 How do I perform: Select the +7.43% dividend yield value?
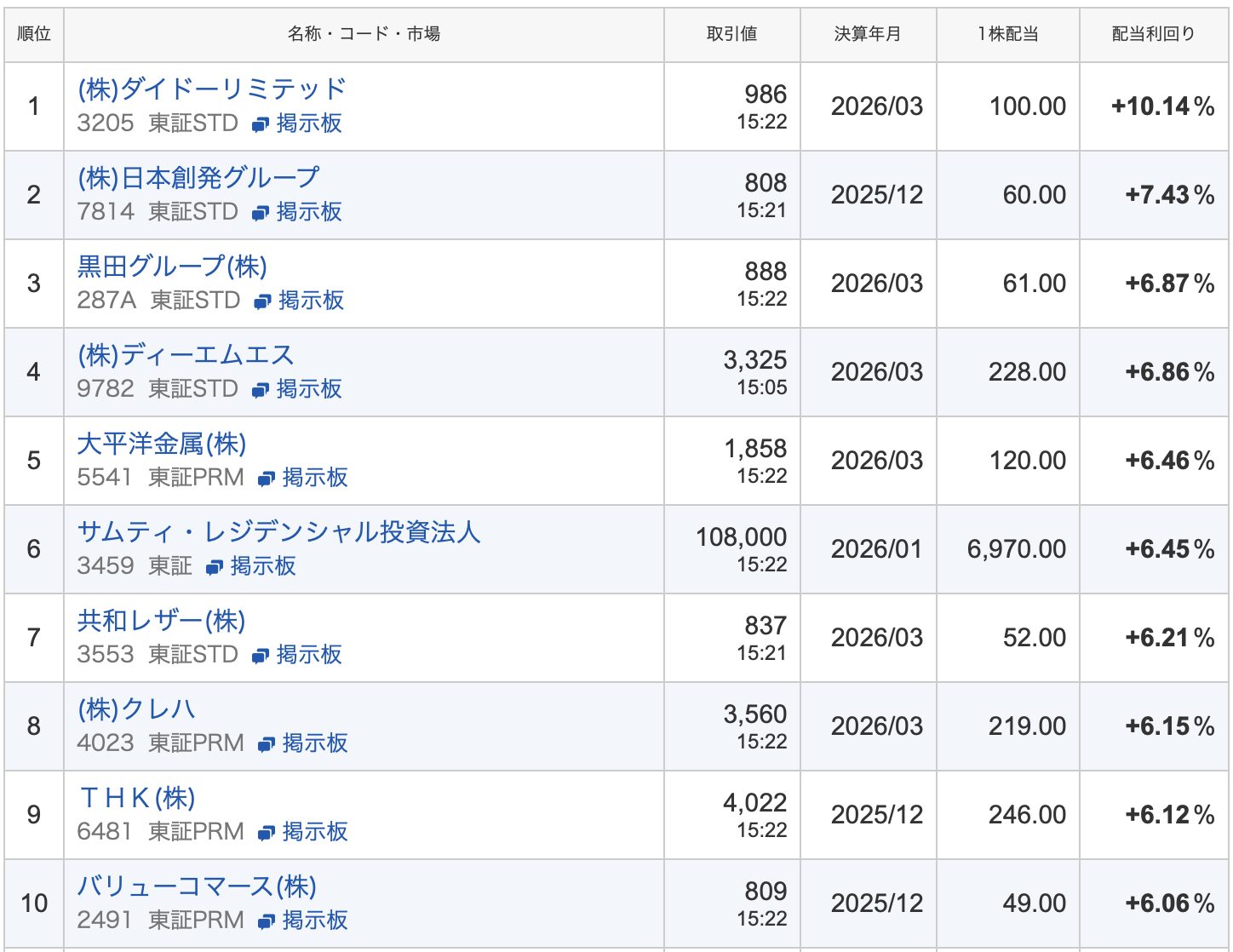pyautogui.click(x=1170, y=195)
